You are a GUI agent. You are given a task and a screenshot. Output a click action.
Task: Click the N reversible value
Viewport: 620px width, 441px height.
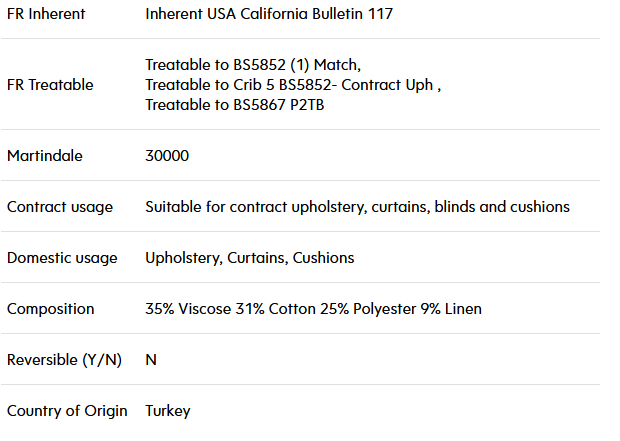[x=151, y=360]
